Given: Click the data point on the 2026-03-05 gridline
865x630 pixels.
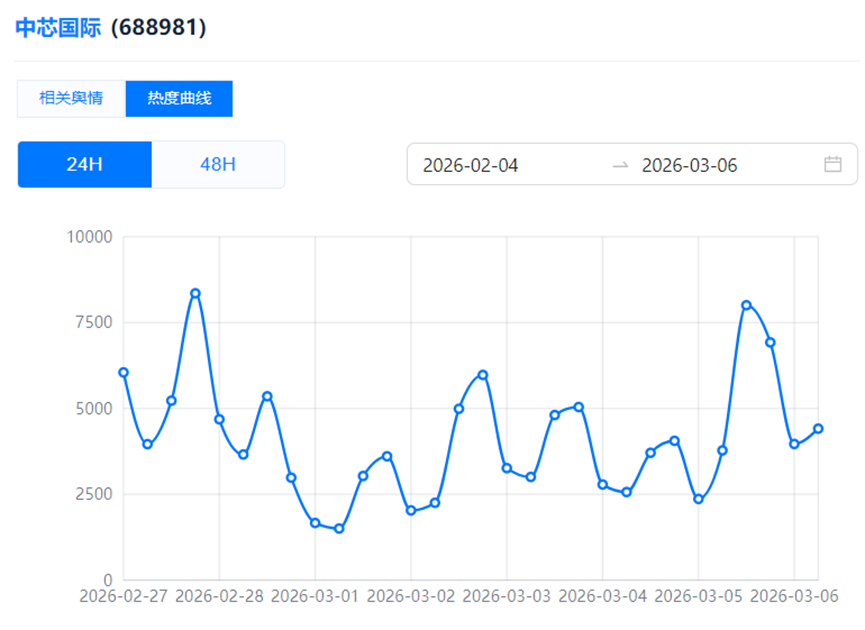Looking at the screenshot, I should 698,499.
